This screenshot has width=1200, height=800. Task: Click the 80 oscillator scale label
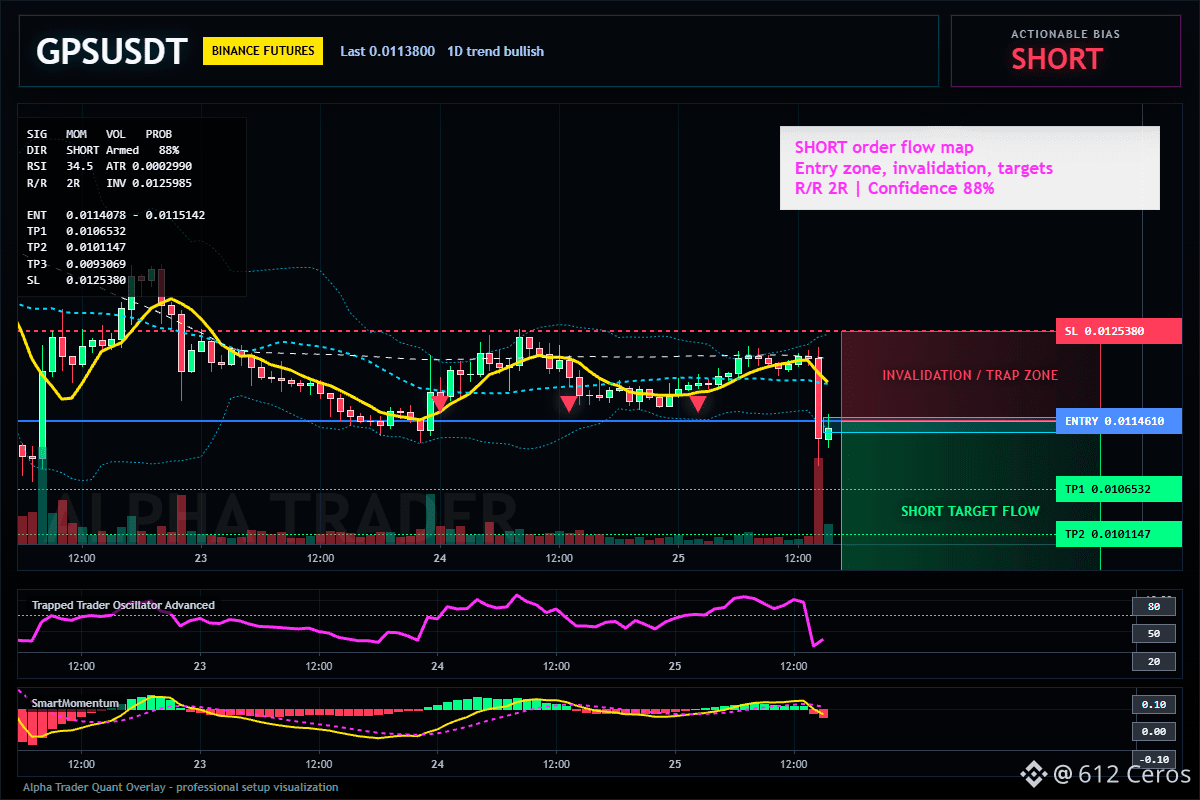point(1153,606)
